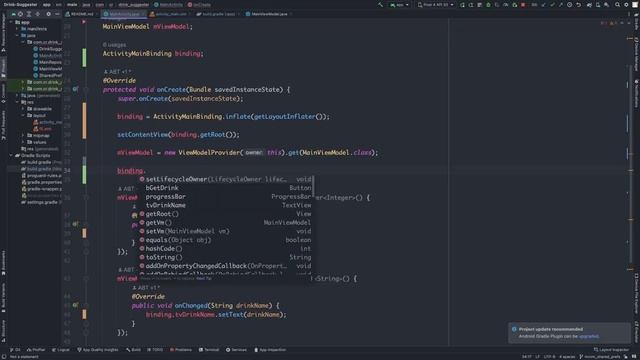This screenshot has width=640, height=360.
Task: Choose setLifecycleOwner in completion popup
Action: click(x=226, y=179)
